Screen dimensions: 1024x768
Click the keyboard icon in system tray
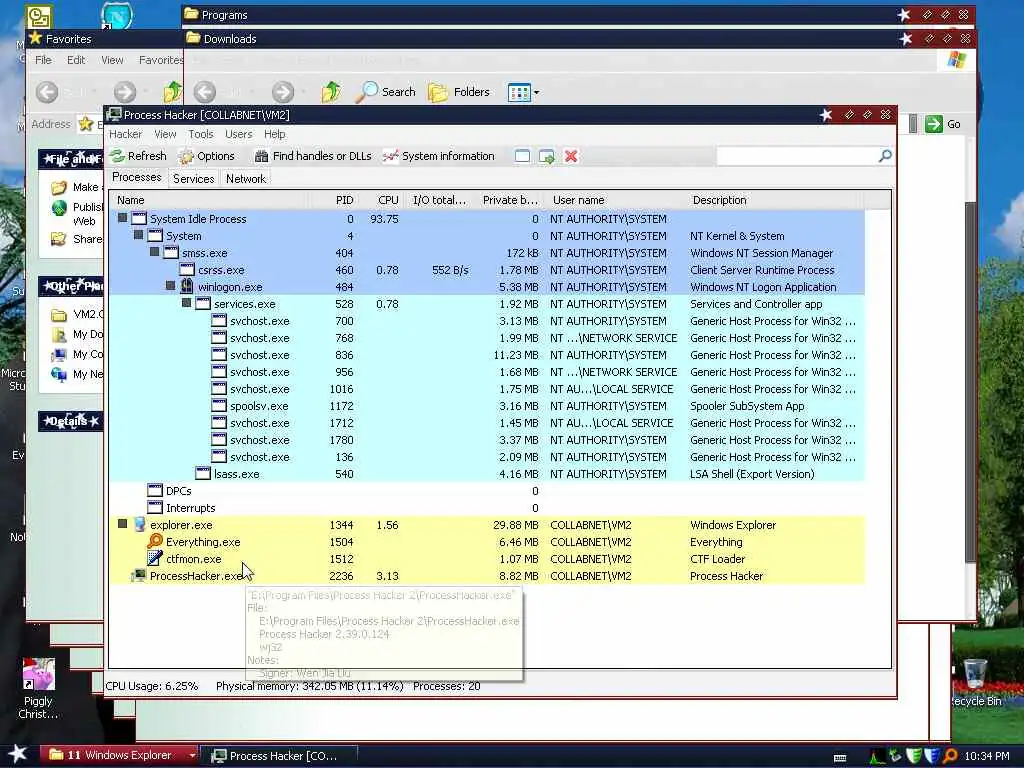pyautogui.click(x=840, y=758)
